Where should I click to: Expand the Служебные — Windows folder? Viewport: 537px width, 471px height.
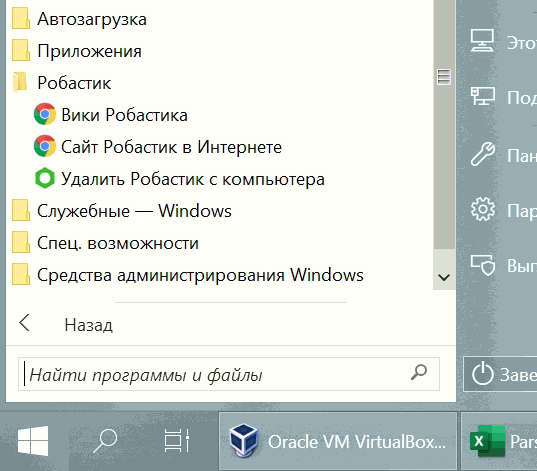[122, 211]
